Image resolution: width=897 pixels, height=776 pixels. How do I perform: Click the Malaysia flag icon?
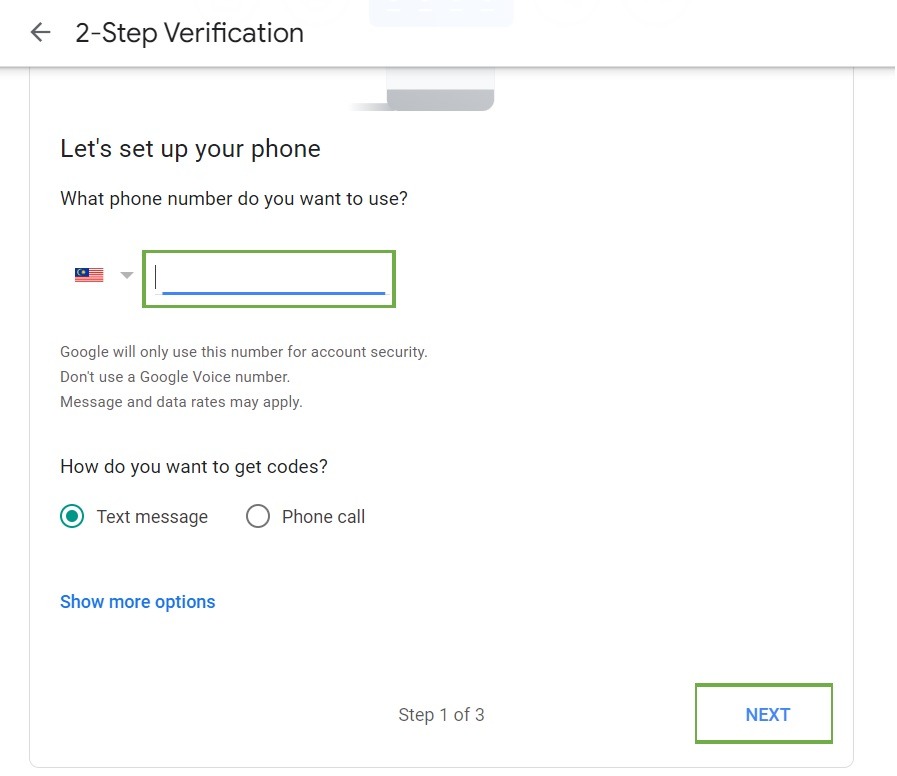tap(89, 275)
